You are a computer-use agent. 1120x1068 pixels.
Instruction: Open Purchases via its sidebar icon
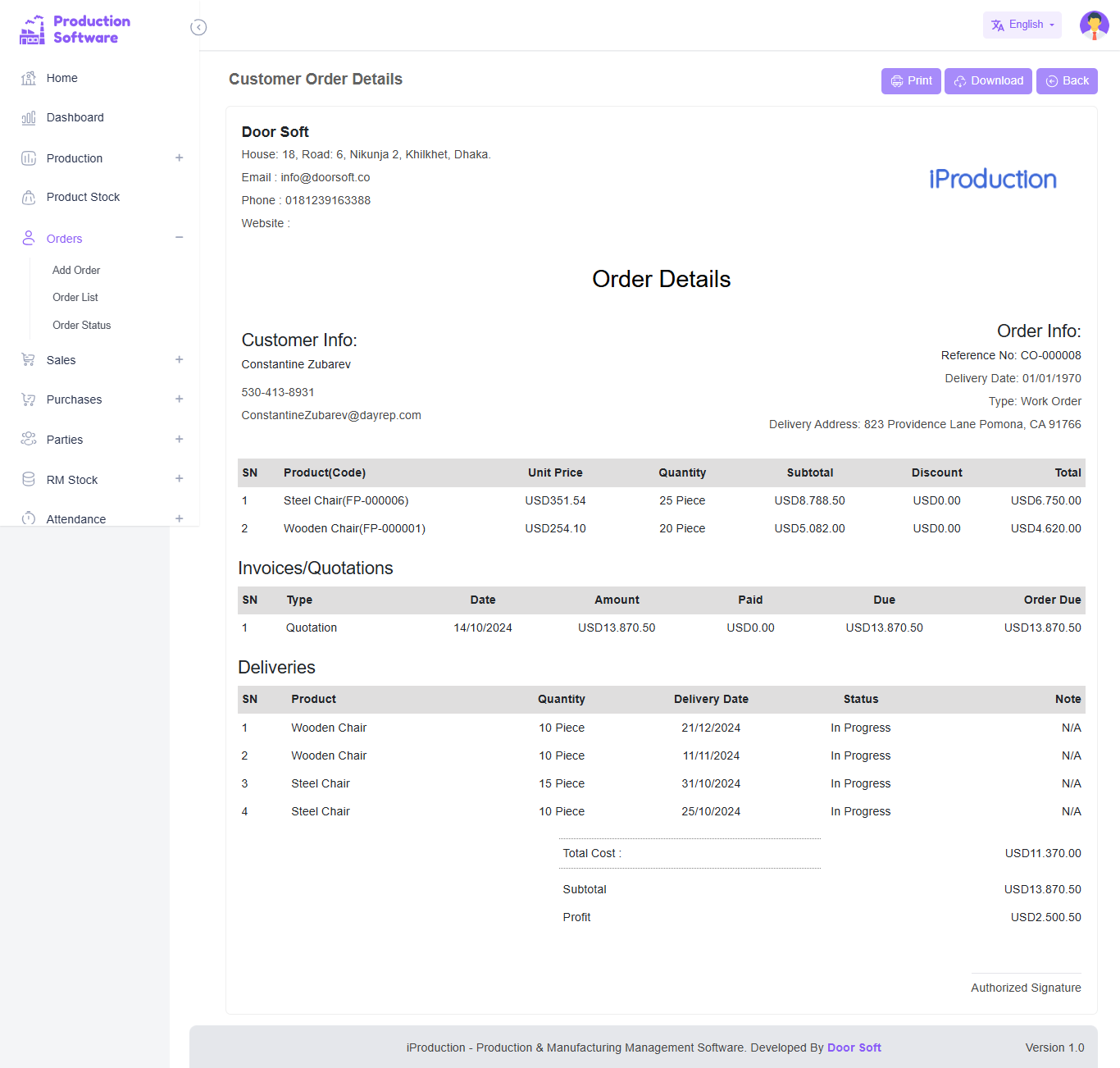coord(28,399)
